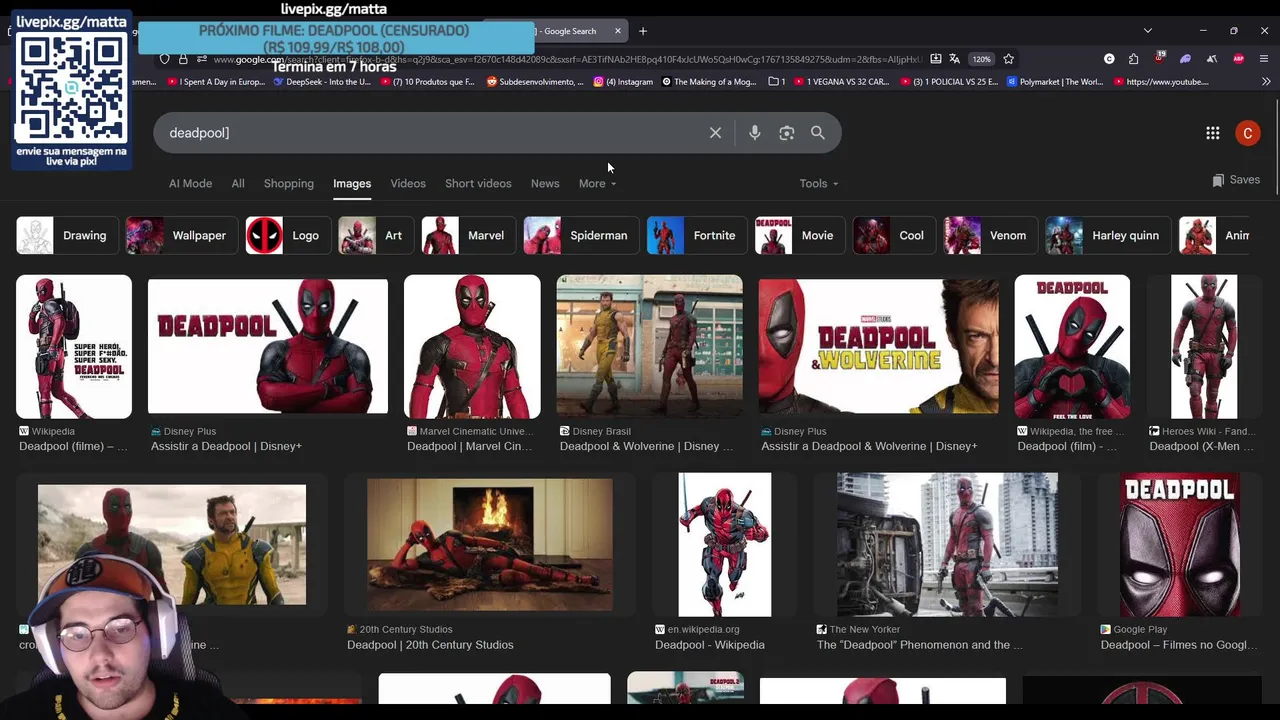This screenshot has width=1280, height=720.
Task: Open Deadpool - Wikipedia result link
Action: (x=710, y=645)
